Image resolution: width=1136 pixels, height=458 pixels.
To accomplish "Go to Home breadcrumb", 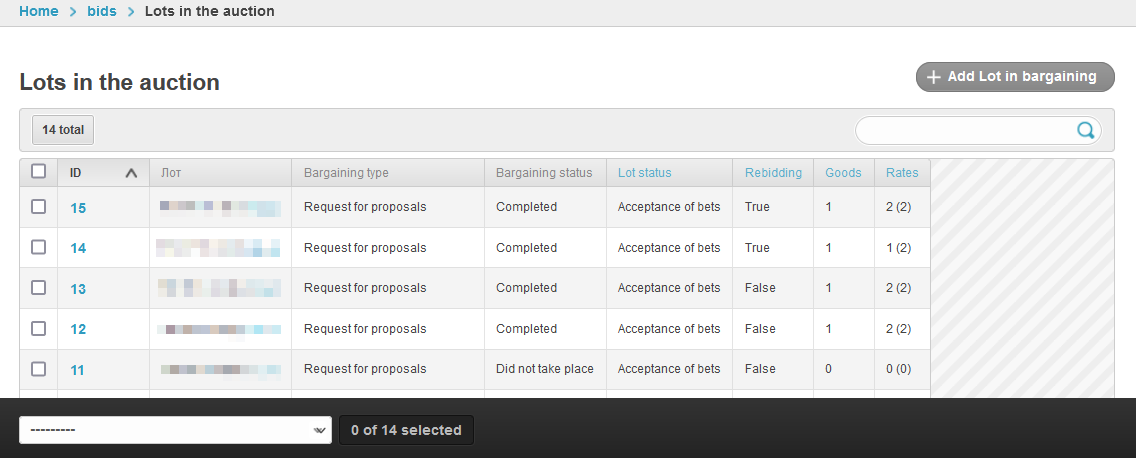I will [x=39, y=12].
